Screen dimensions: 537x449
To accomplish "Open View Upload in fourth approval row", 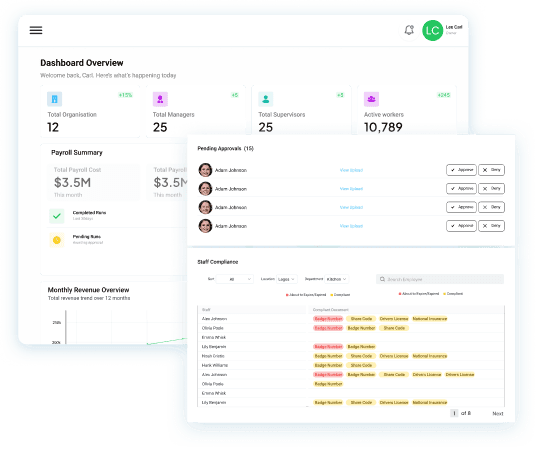I will coord(351,226).
